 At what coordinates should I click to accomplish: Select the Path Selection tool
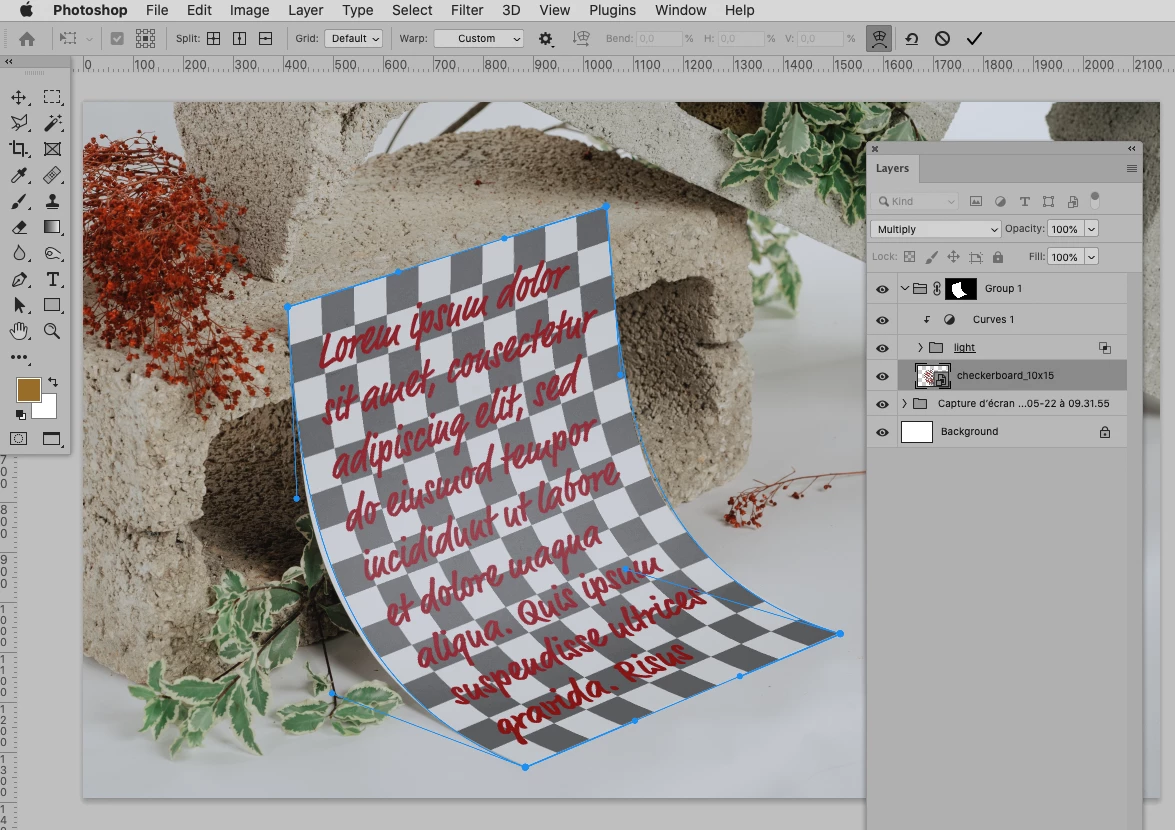click(x=19, y=305)
